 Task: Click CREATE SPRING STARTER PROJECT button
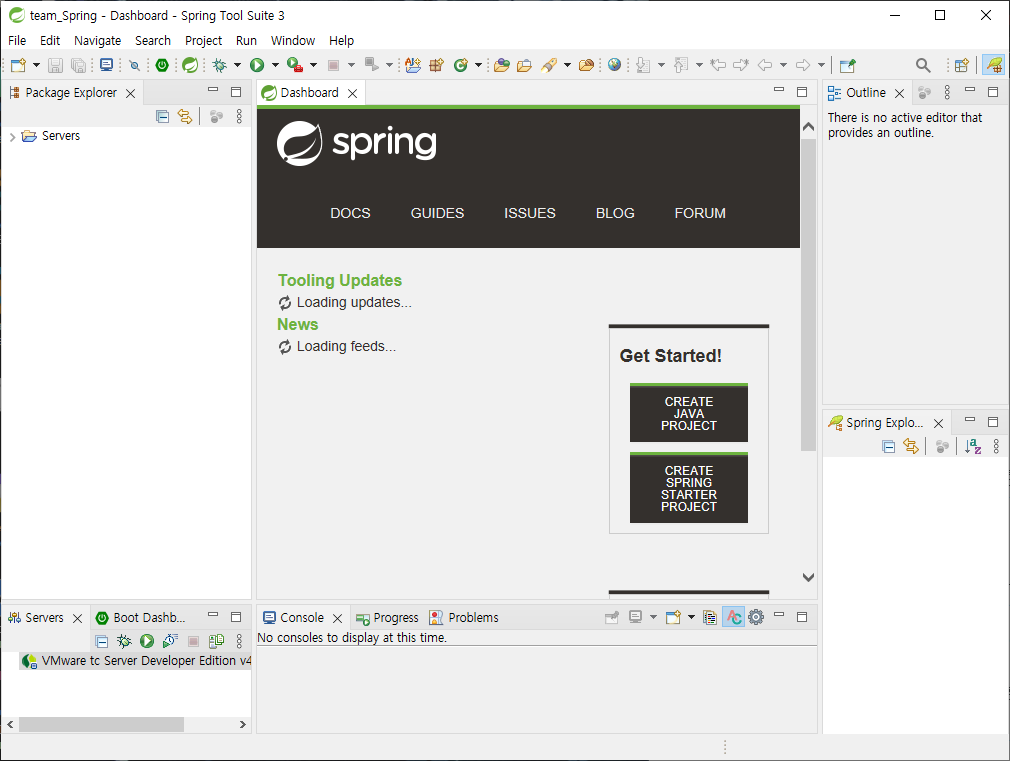pos(689,488)
